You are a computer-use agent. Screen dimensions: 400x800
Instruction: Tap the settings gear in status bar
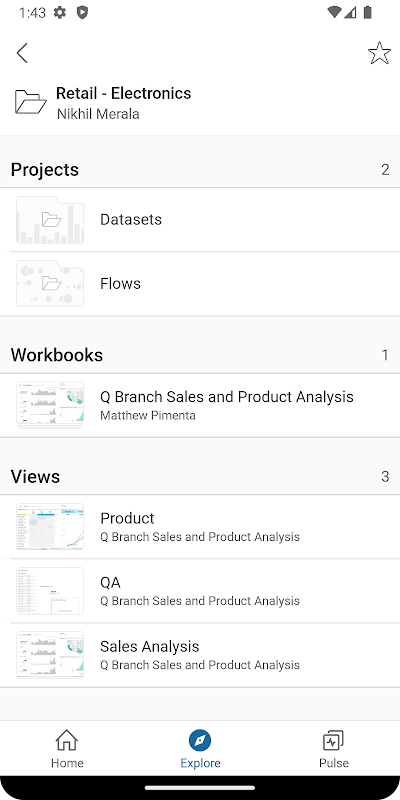coord(60,13)
